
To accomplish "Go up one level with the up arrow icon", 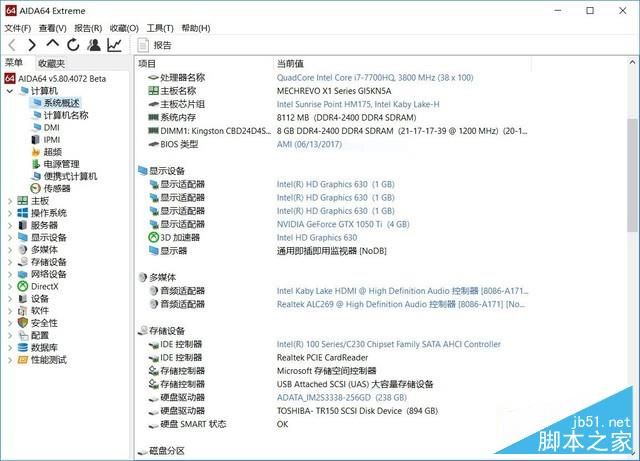I will (x=52, y=43).
